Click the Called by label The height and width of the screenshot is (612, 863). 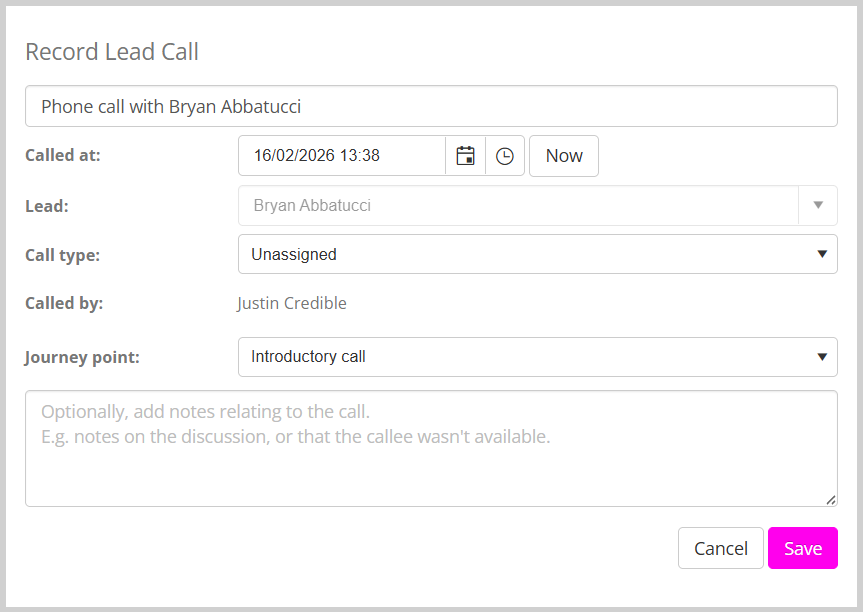click(64, 303)
